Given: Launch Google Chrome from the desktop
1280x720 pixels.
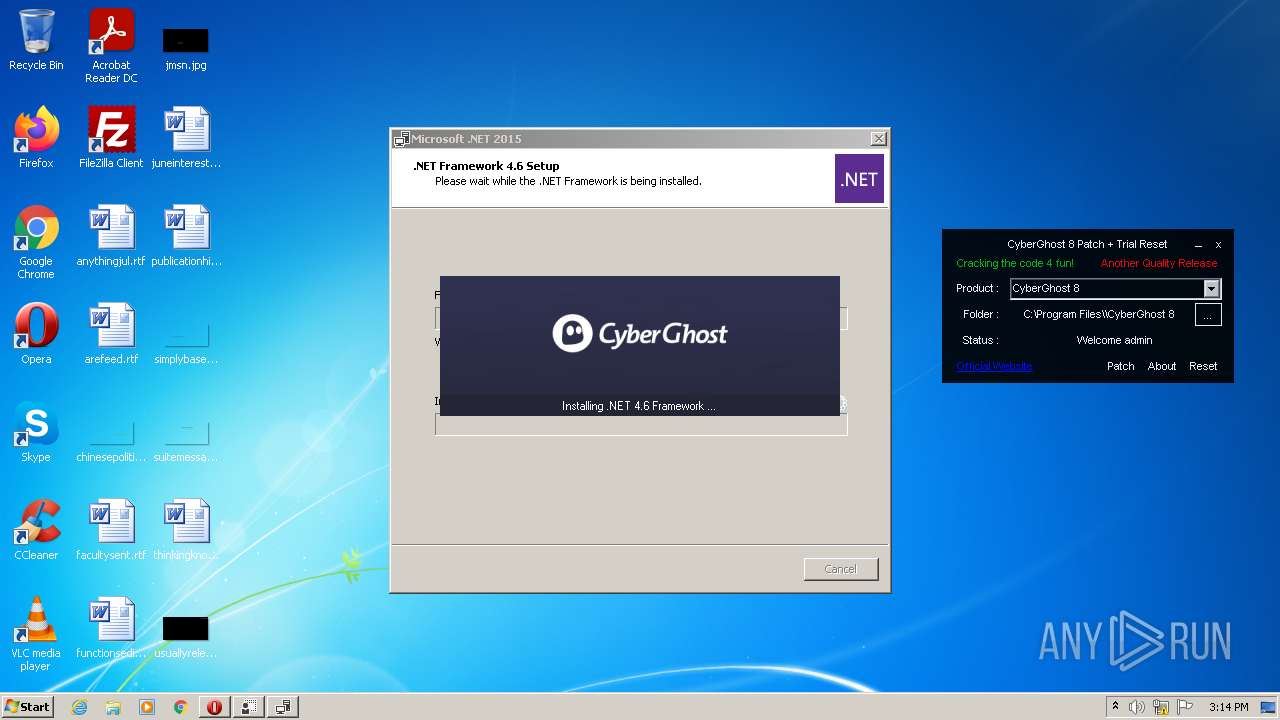Looking at the screenshot, I should [x=36, y=242].
